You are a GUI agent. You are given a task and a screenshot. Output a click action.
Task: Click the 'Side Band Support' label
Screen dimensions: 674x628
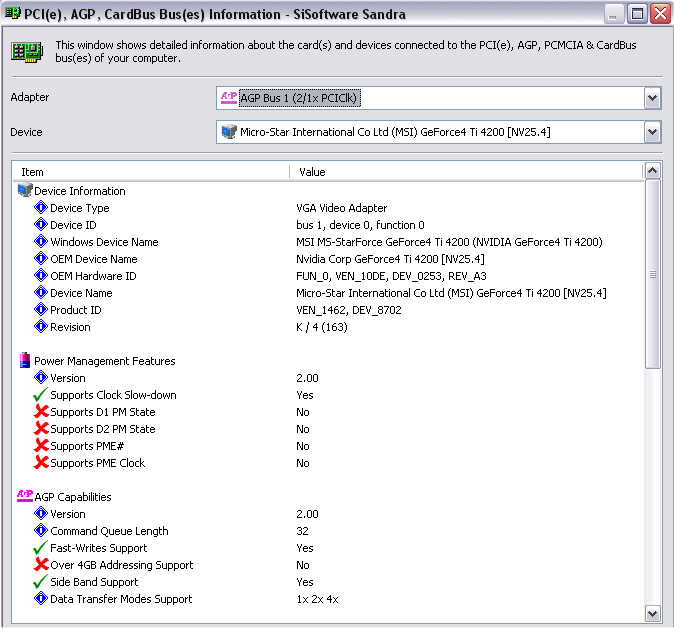coord(94,582)
